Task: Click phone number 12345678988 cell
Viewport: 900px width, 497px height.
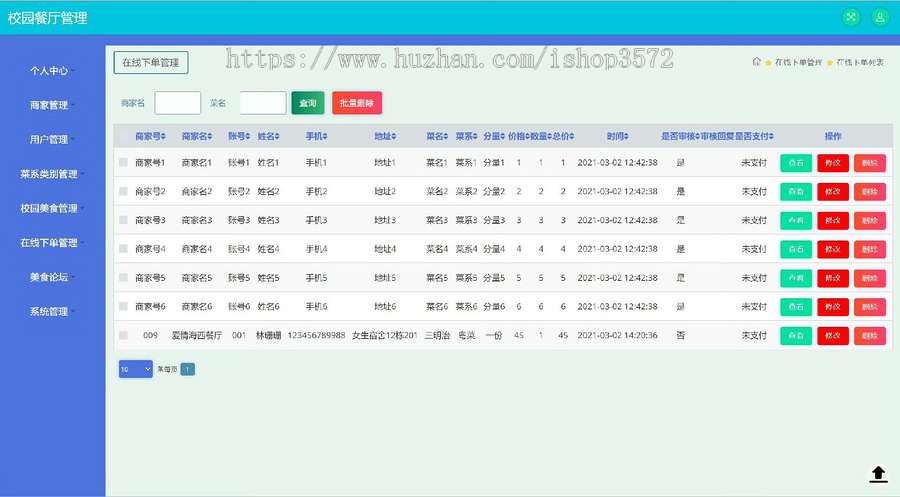Action: pos(316,335)
